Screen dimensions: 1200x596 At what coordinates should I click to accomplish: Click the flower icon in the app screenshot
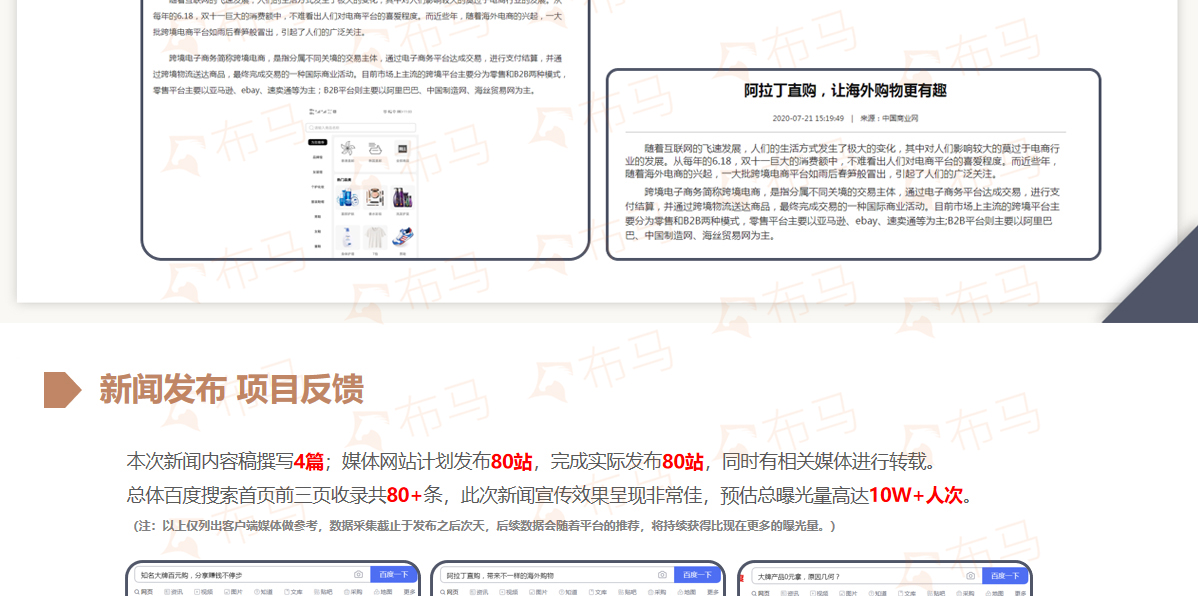click(348, 149)
